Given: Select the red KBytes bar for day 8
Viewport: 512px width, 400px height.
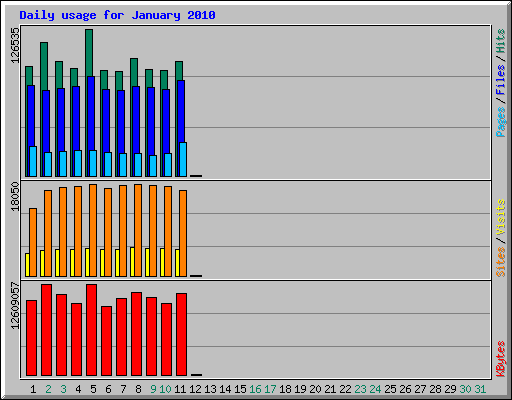Looking at the screenshot, I should pos(136,334).
